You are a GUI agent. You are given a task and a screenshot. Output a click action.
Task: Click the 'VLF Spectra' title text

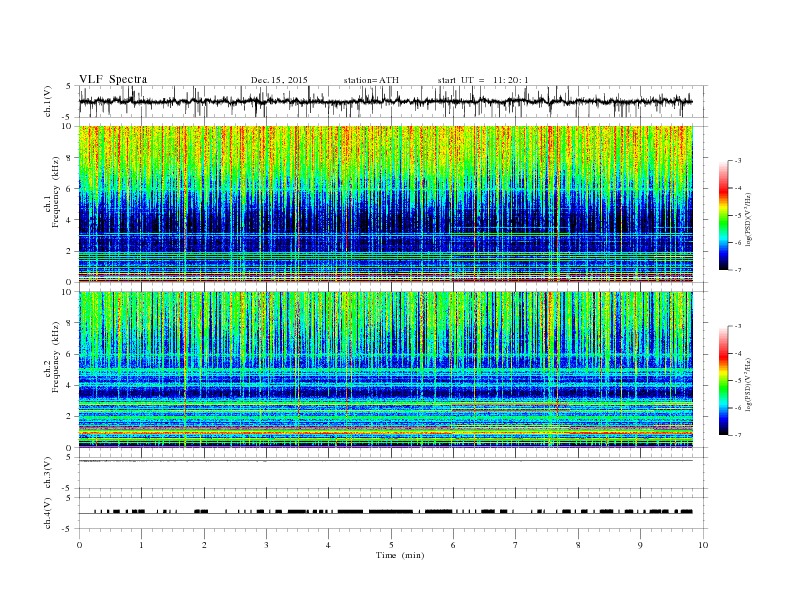[113, 79]
